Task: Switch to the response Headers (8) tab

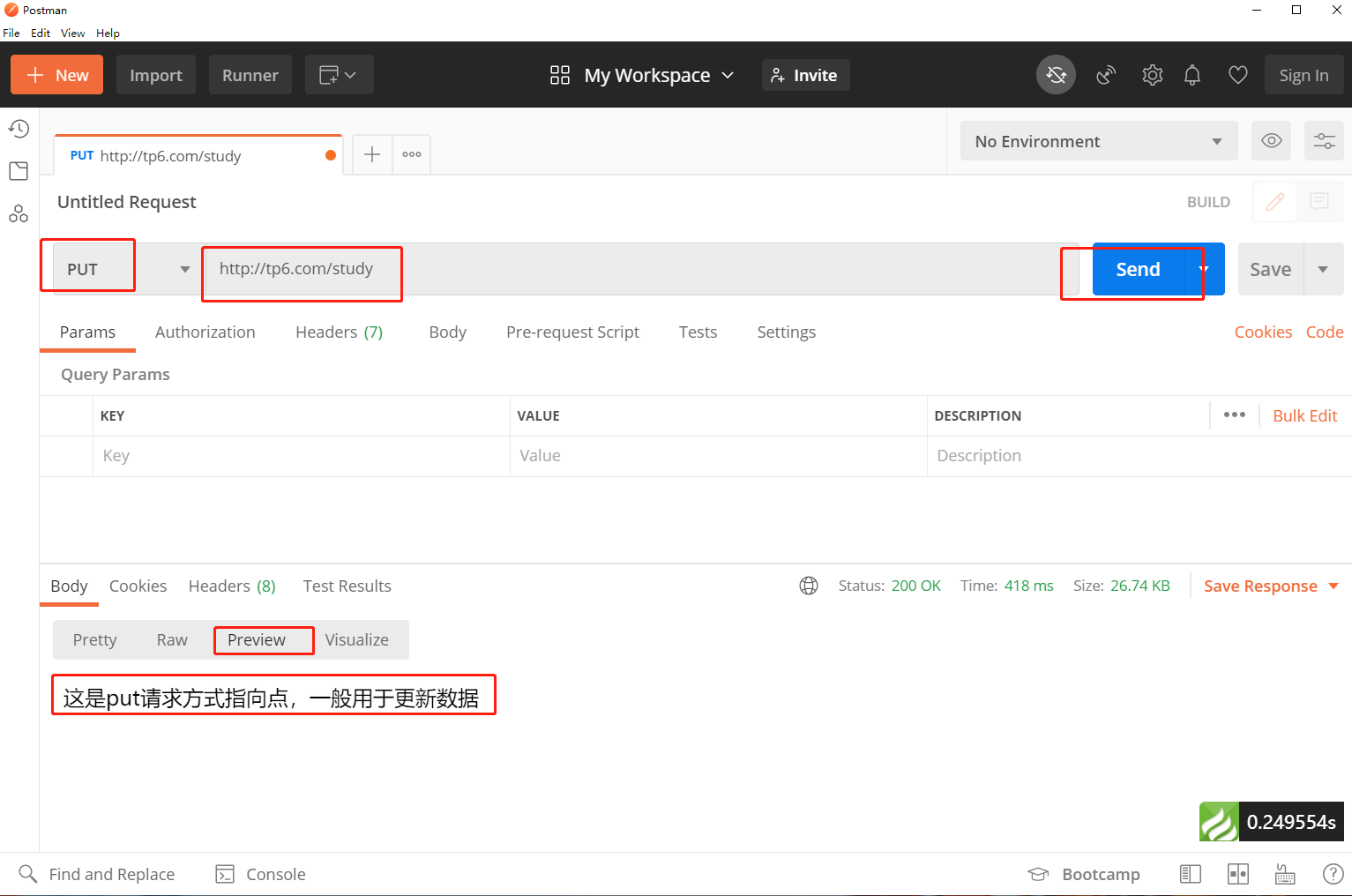Action: tap(232, 586)
